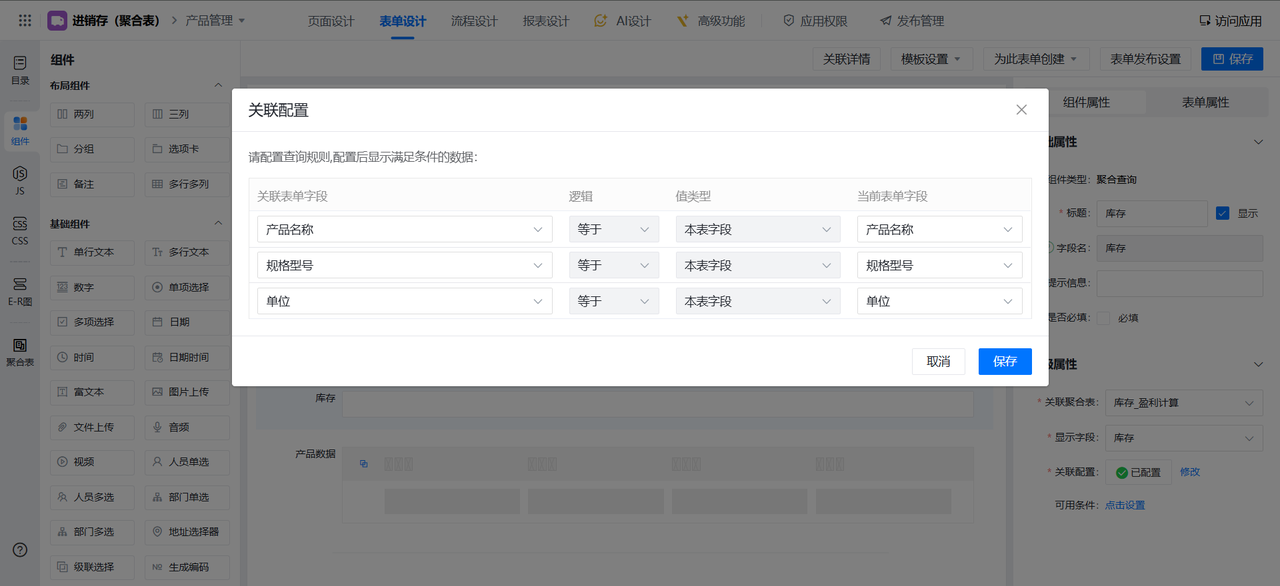Click the 点击设置 link

1125,505
